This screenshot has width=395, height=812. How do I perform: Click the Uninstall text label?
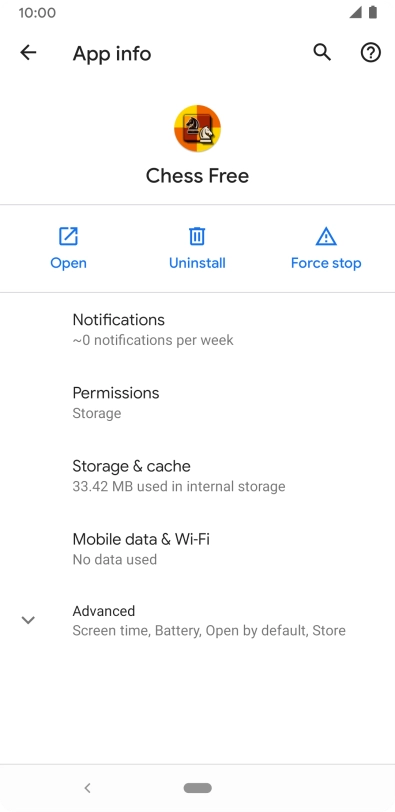[x=197, y=263]
